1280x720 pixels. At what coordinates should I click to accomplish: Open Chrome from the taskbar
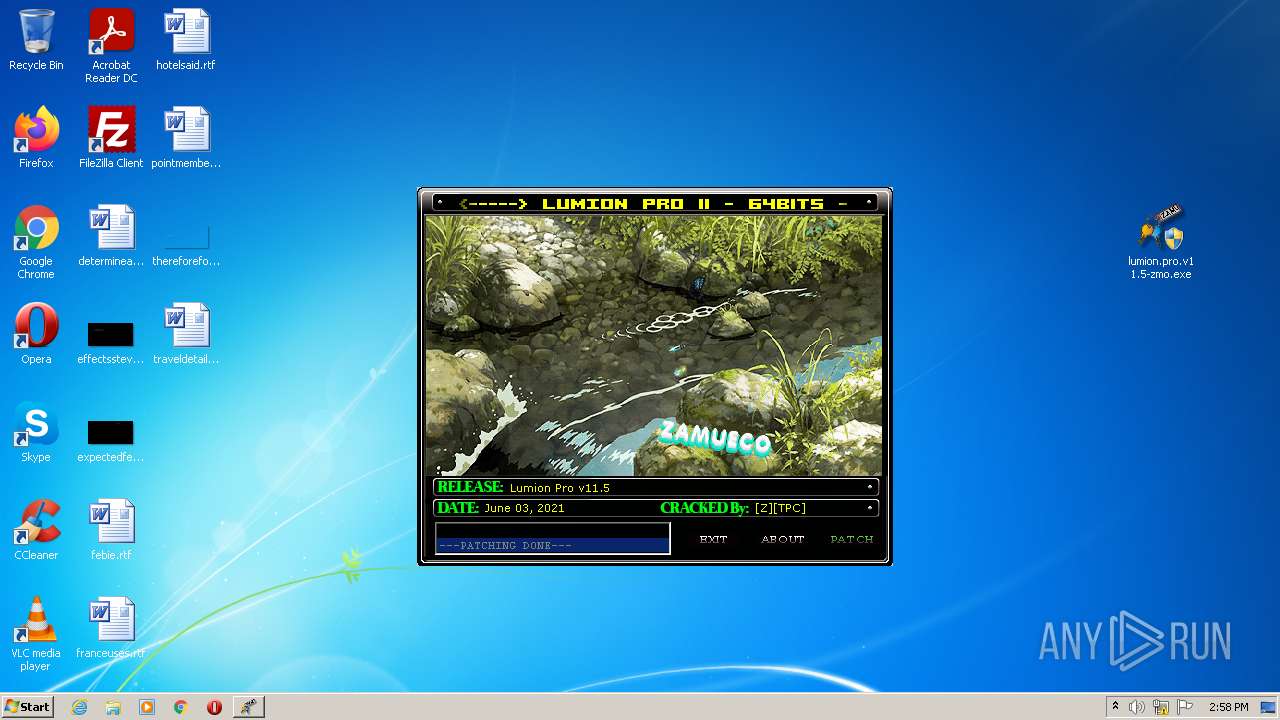pos(181,707)
